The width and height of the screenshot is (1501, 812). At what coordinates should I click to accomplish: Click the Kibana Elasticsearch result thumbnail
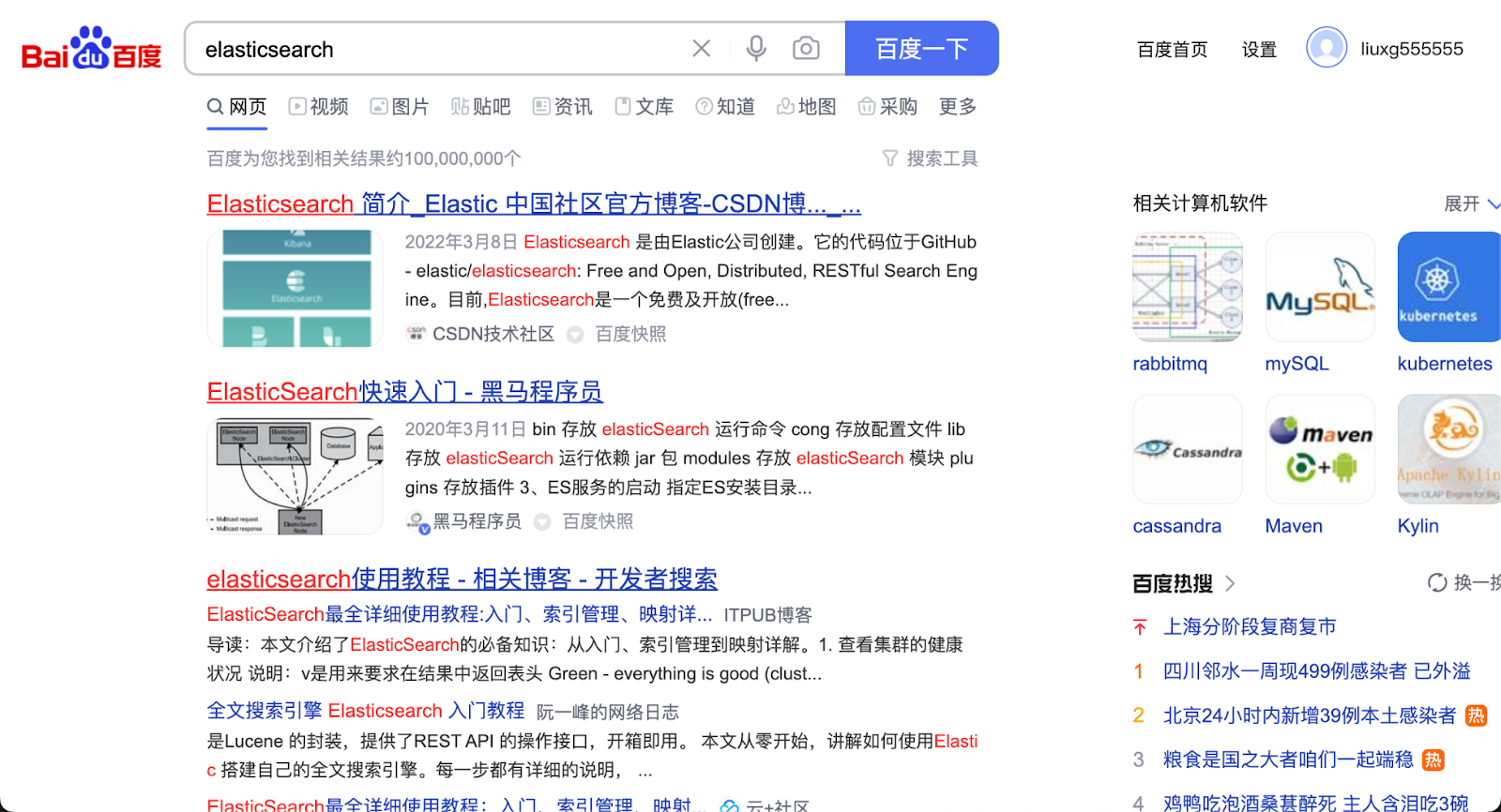click(295, 289)
